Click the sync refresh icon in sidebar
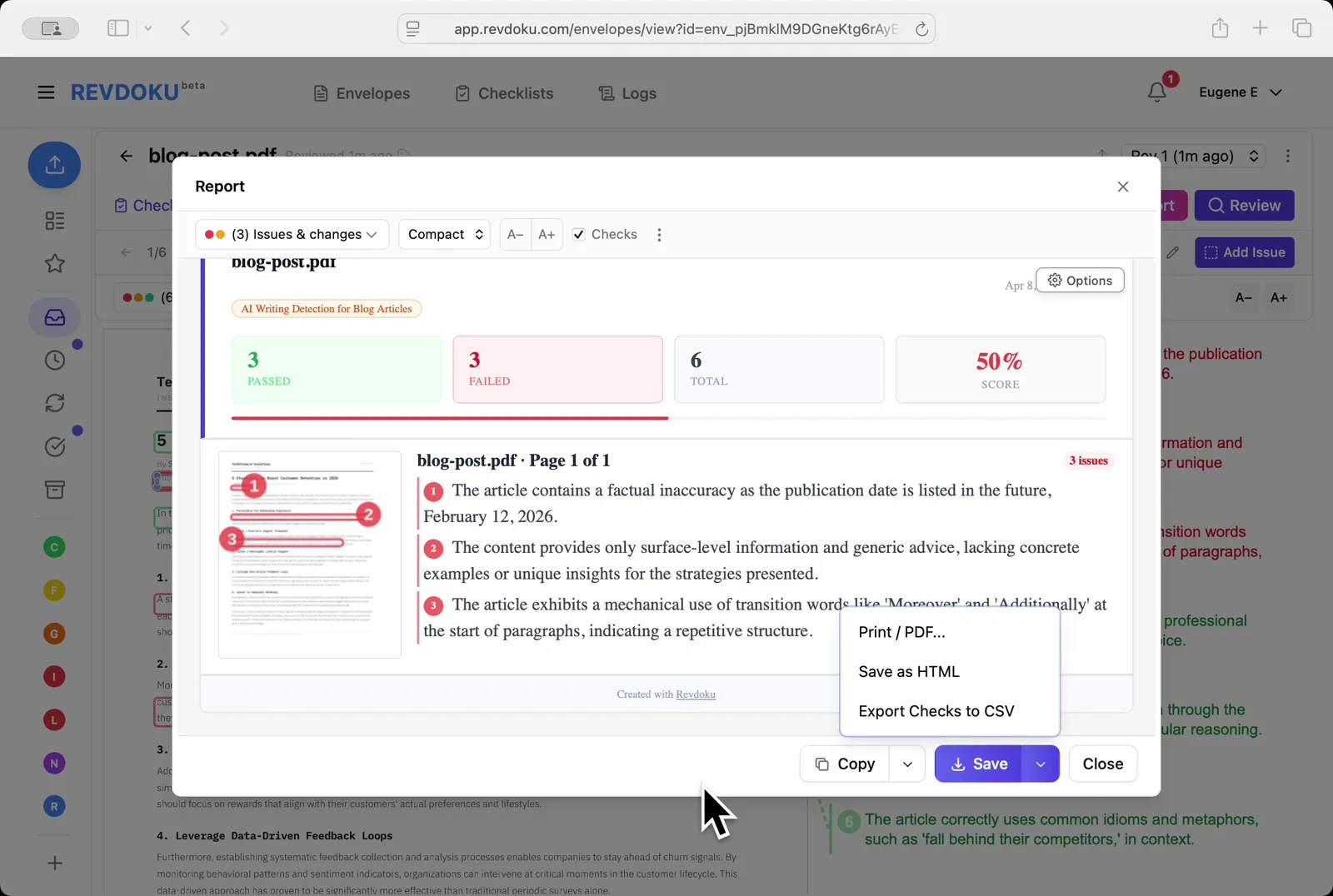The width and height of the screenshot is (1333, 896). click(x=53, y=403)
